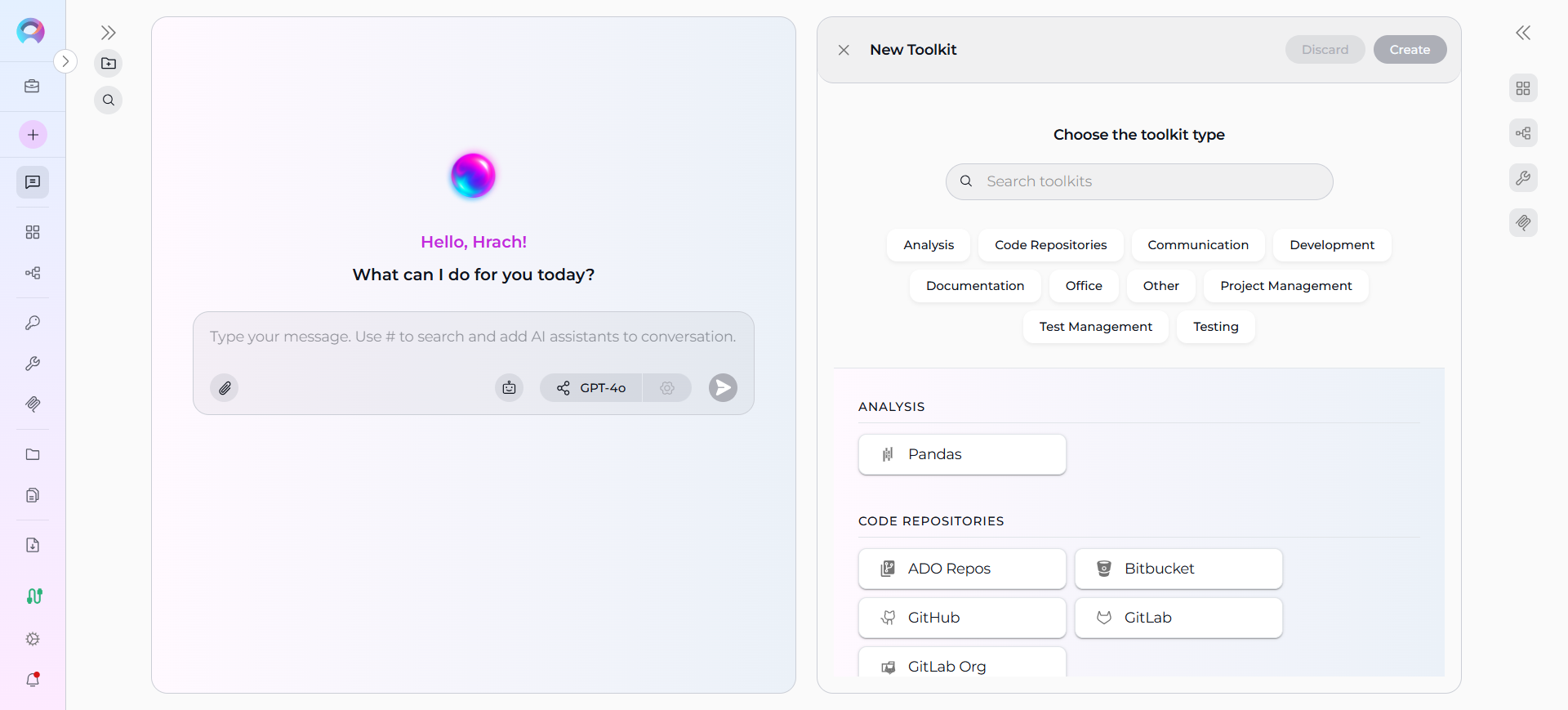Click the search conversations magnifier icon

(x=109, y=100)
